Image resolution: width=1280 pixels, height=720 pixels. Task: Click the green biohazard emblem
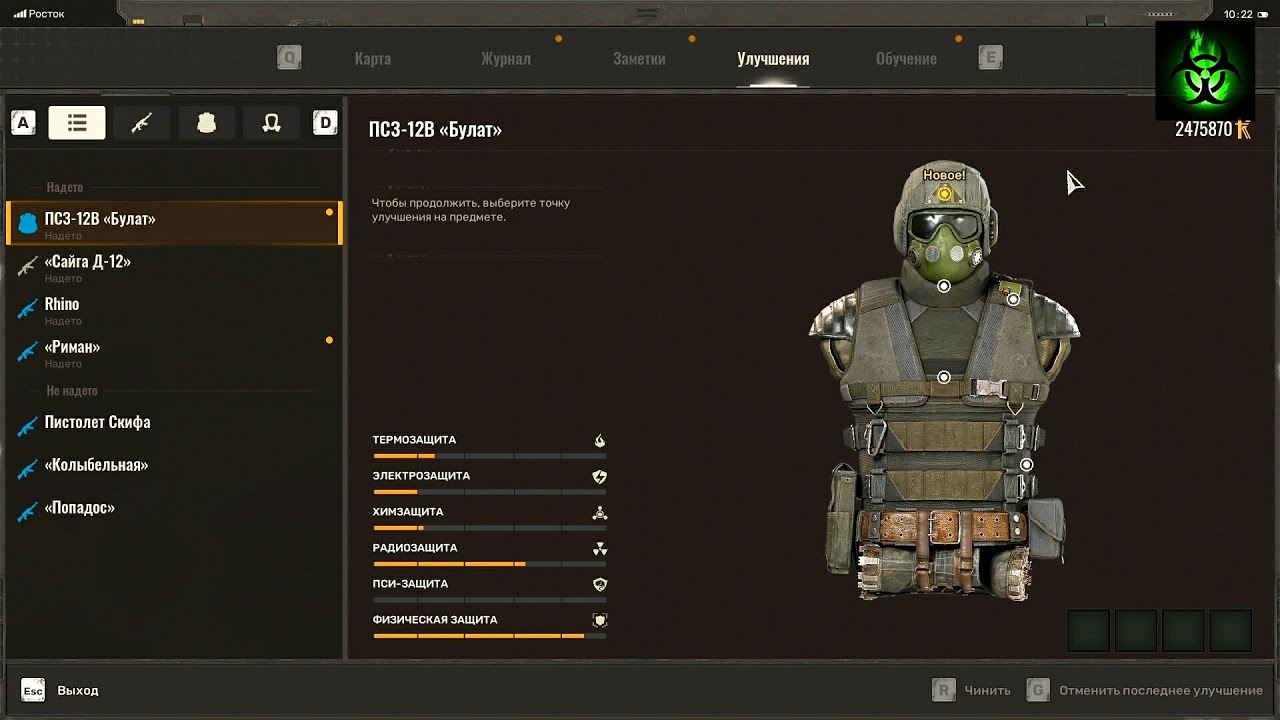coord(1205,70)
